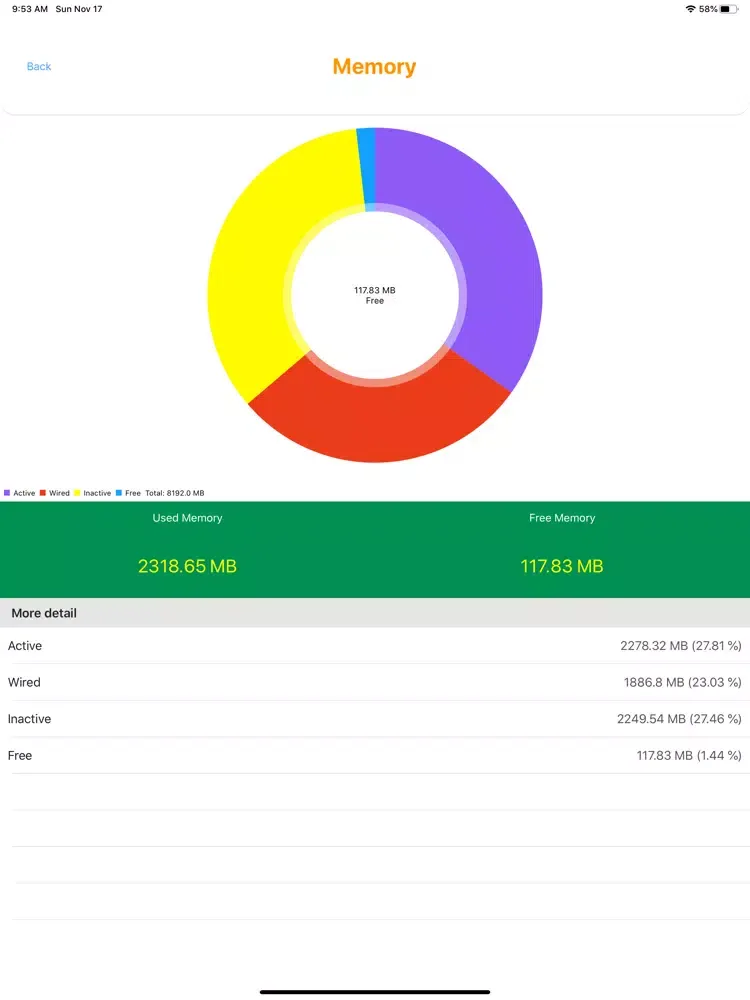Viewport: 750px width, 1000px height.
Task: Tap the Back link
Action: [39, 66]
